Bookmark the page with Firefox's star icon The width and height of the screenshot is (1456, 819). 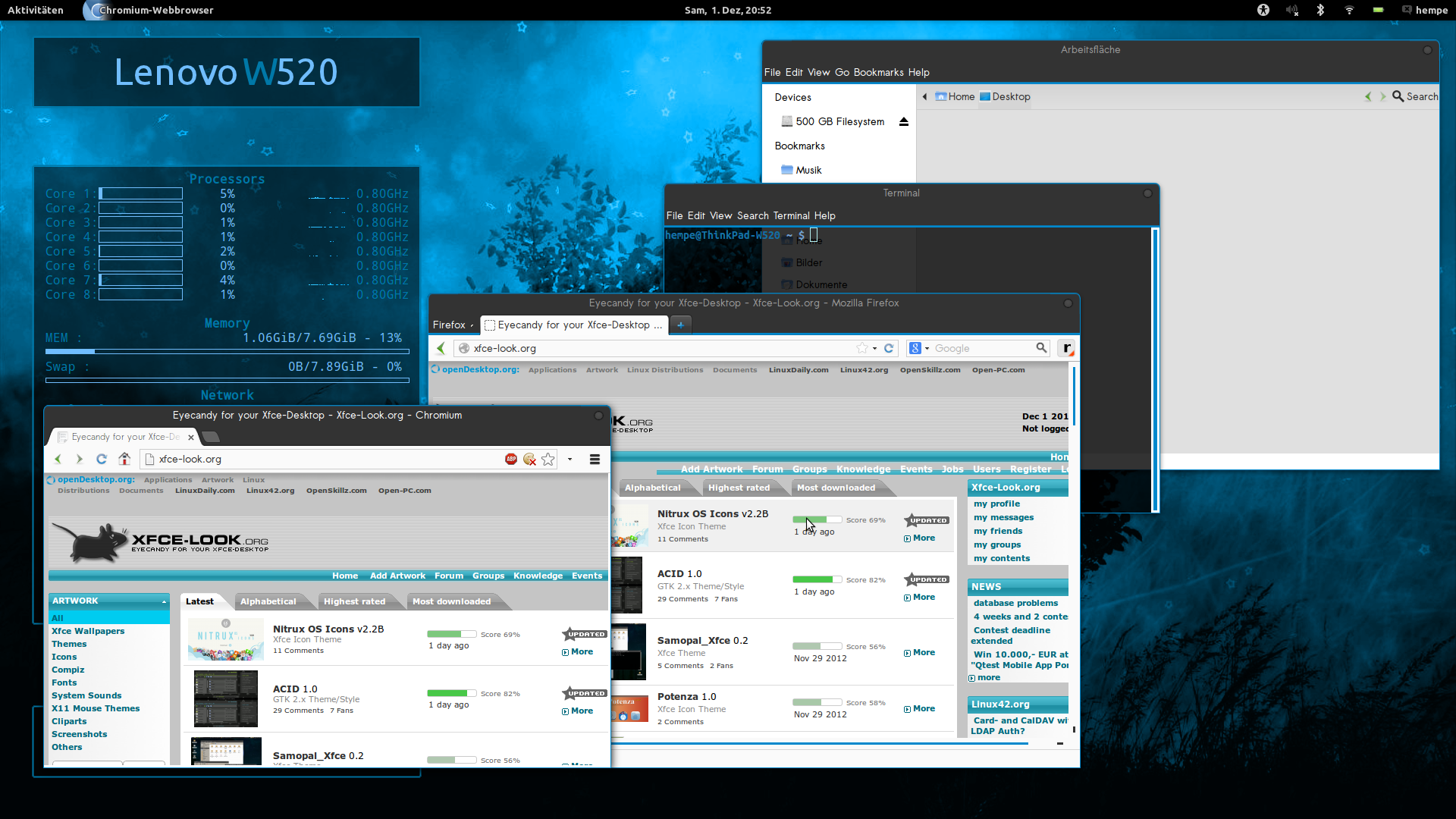pos(862,348)
